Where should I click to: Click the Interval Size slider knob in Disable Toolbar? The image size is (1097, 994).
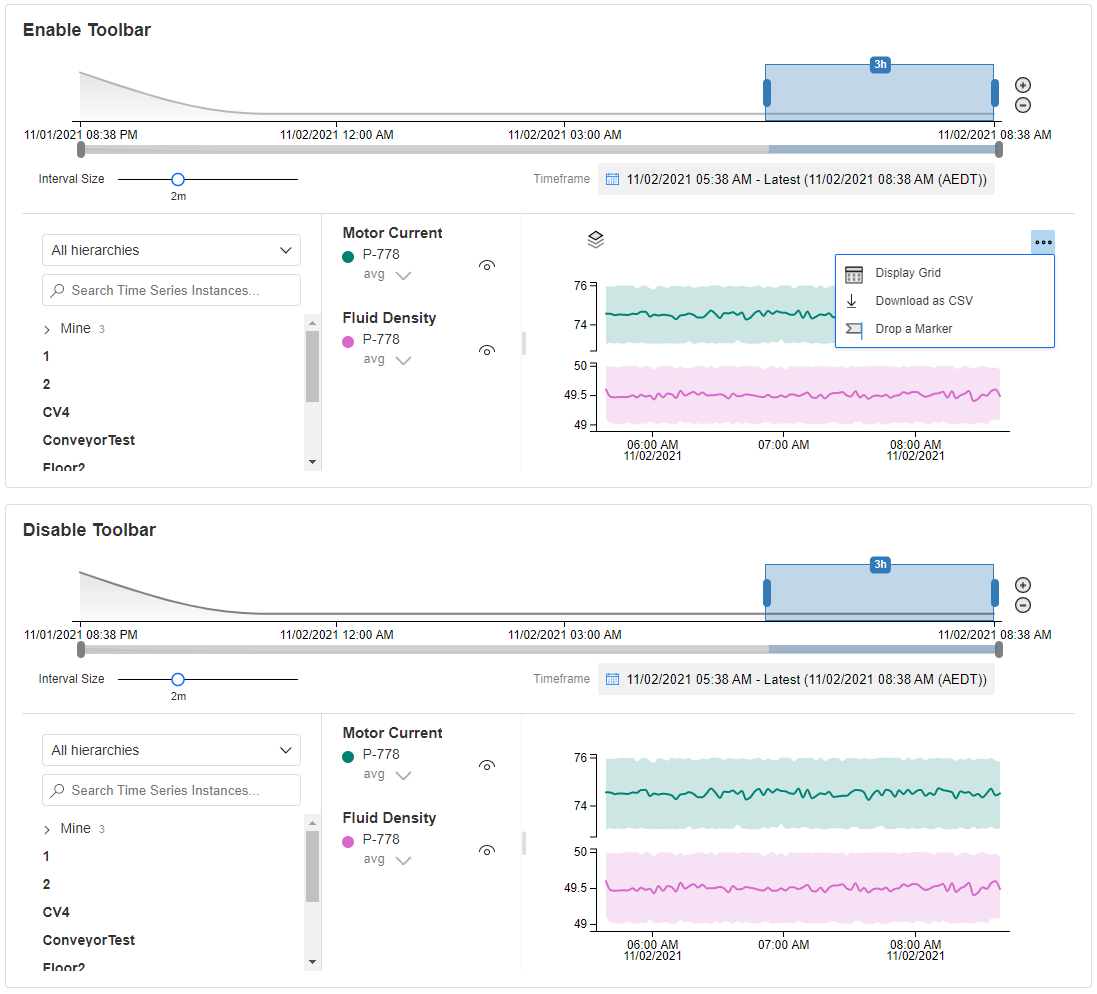pyautogui.click(x=178, y=680)
